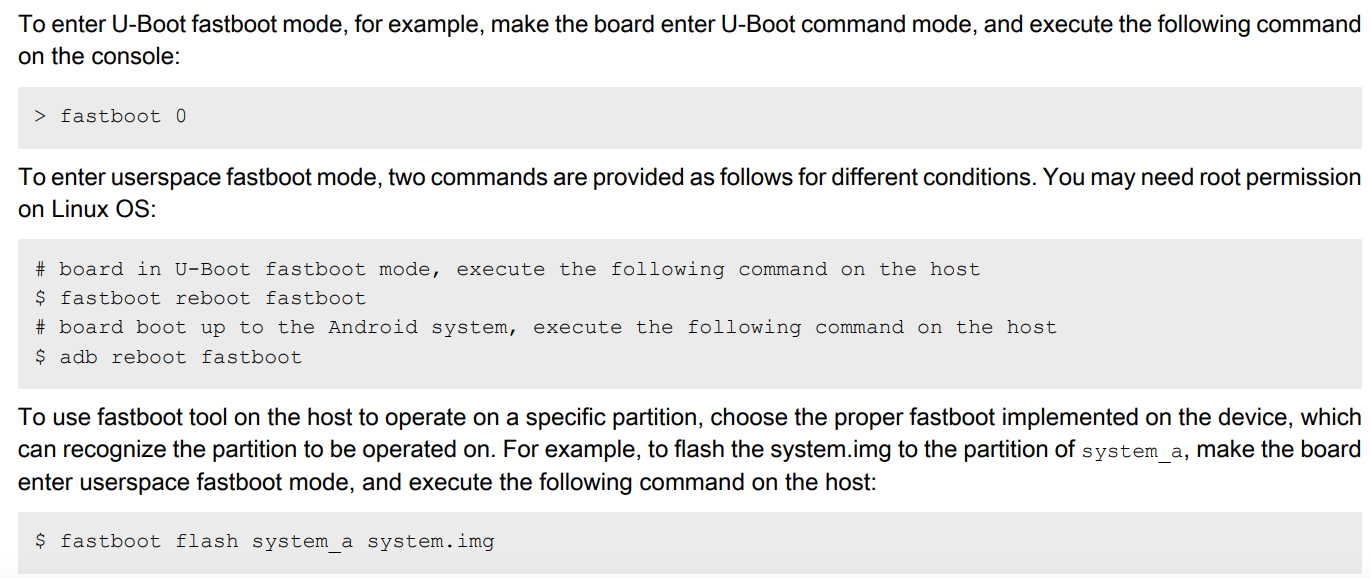Viewport: 1370px width, 578px height.
Task: Click the comment line about U-Boot fastboot mode
Action: pos(507,269)
